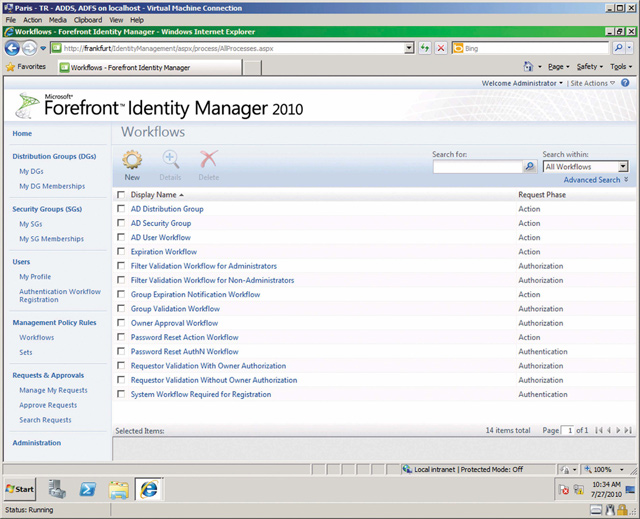Check the AD Distribution Group row
This screenshot has height=519, width=640.
tap(121, 208)
